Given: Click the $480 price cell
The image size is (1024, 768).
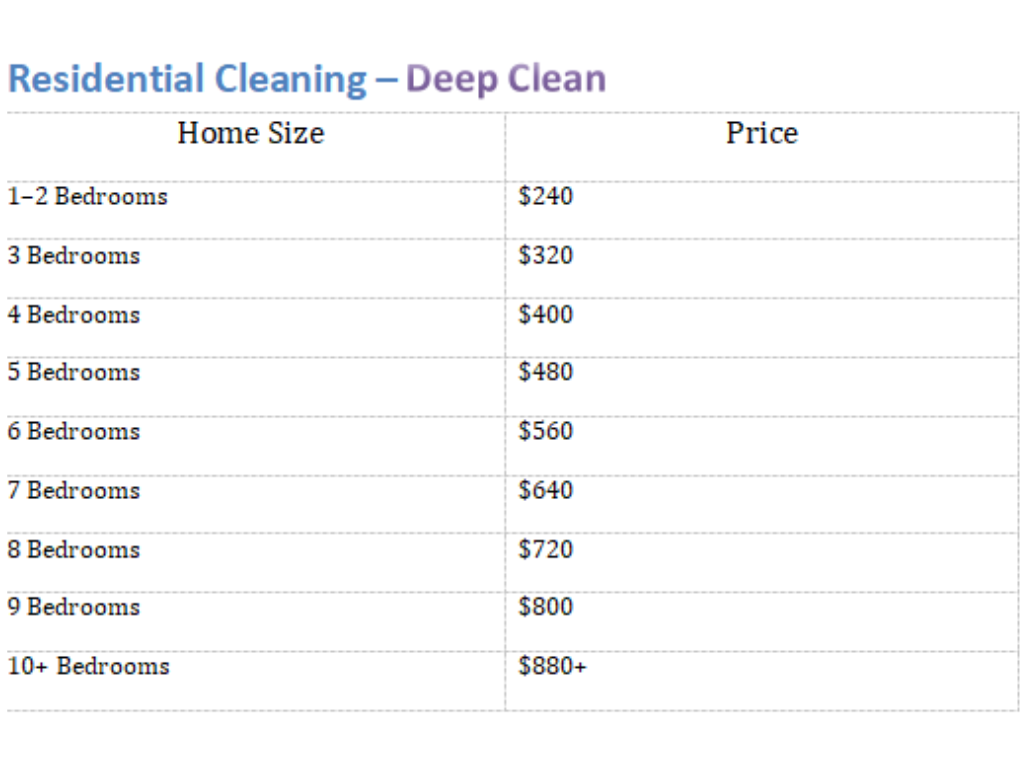Looking at the screenshot, I should pos(546,373).
